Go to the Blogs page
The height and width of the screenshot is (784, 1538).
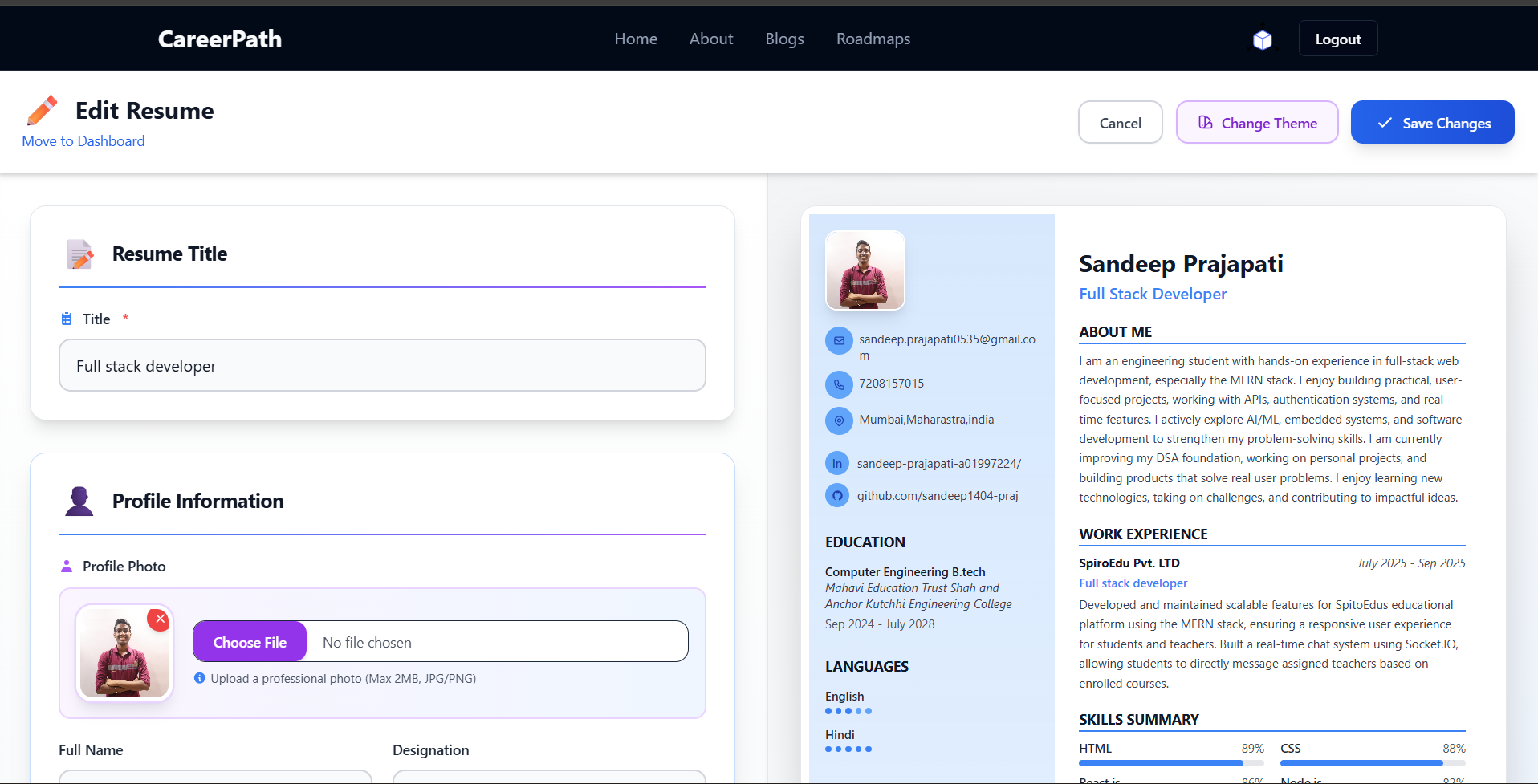click(784, 39)
